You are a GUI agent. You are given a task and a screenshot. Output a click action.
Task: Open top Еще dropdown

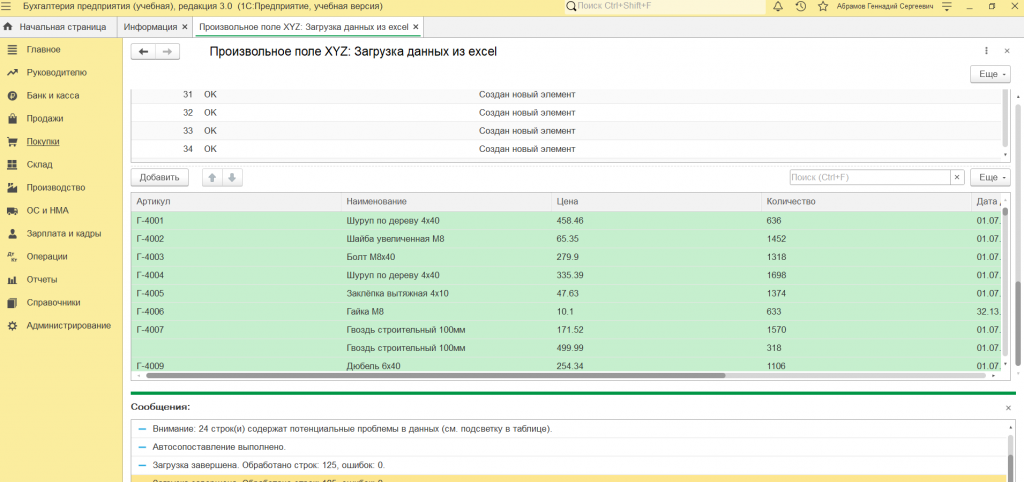991,74
